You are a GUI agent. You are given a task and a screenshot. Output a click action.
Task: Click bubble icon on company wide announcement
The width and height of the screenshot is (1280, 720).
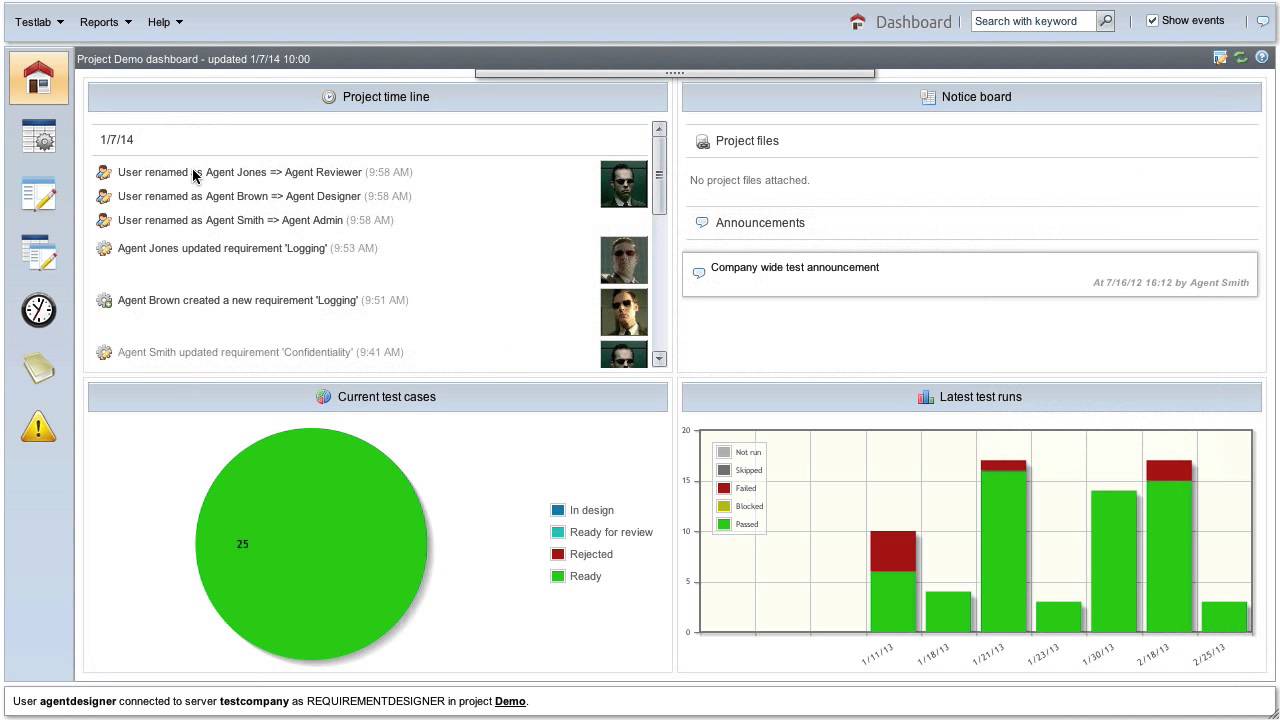point(699,273)
